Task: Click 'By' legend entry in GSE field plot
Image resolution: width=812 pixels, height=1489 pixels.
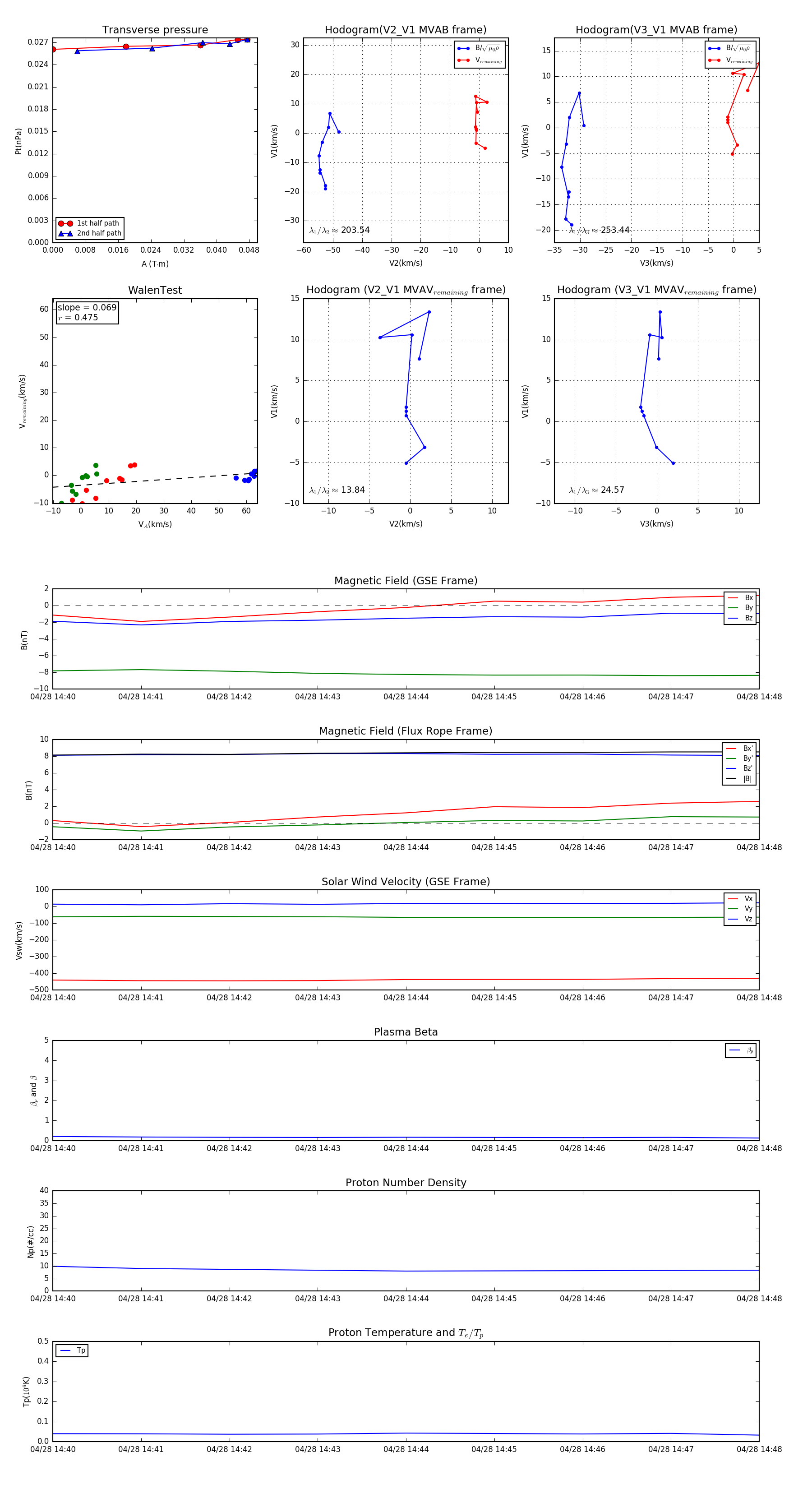Action: click(740, 607)
